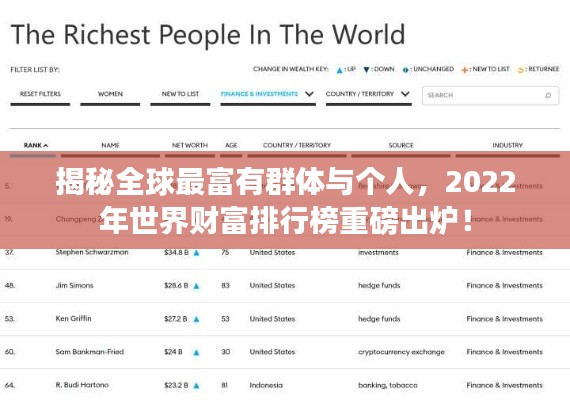The image size is (570, 400).
Task: Click hedge funds in Ken Griffin's row
Action: (379, 319)
